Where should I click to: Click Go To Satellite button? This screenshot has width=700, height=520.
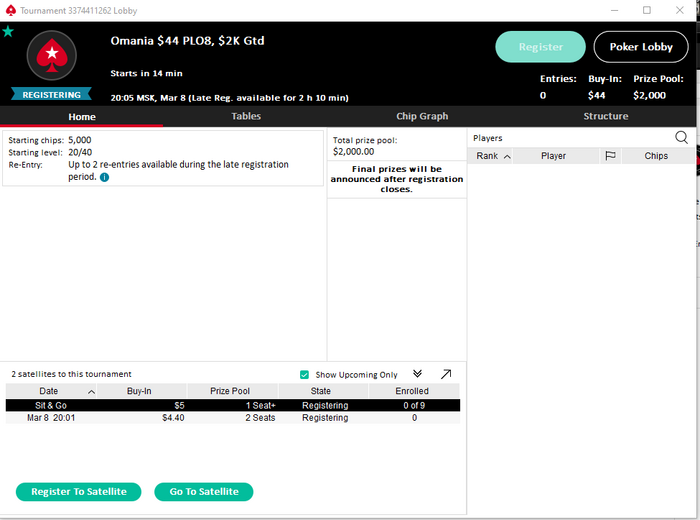(204, 491)
